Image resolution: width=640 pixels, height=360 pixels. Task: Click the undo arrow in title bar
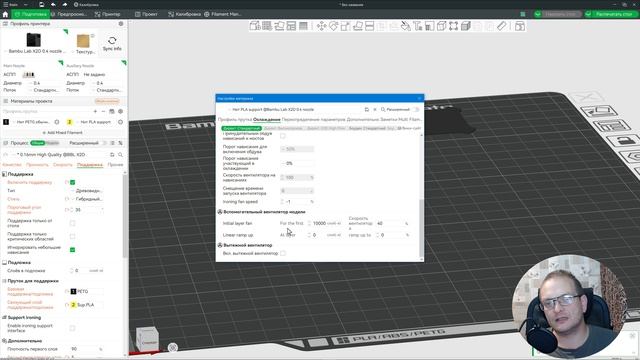pos(53,4)
